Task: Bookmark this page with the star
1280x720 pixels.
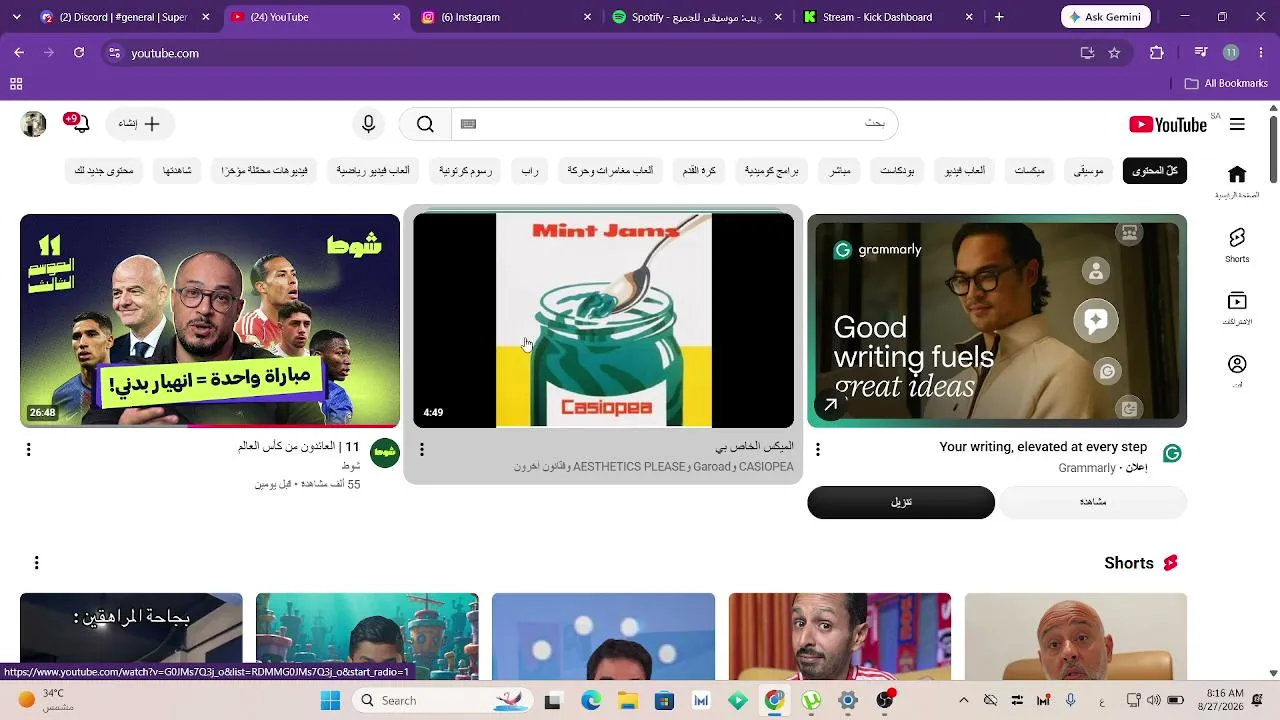Action: coord(1114,53)
